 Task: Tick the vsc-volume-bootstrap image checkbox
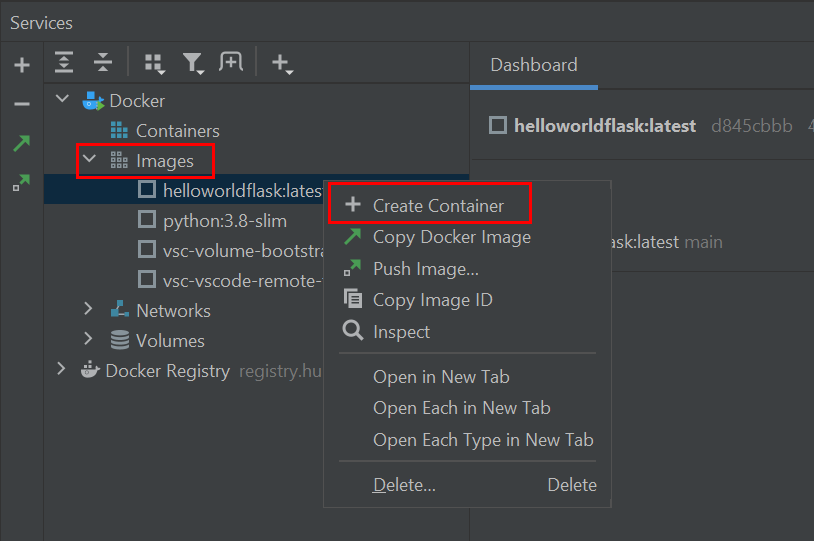(147, 249)
